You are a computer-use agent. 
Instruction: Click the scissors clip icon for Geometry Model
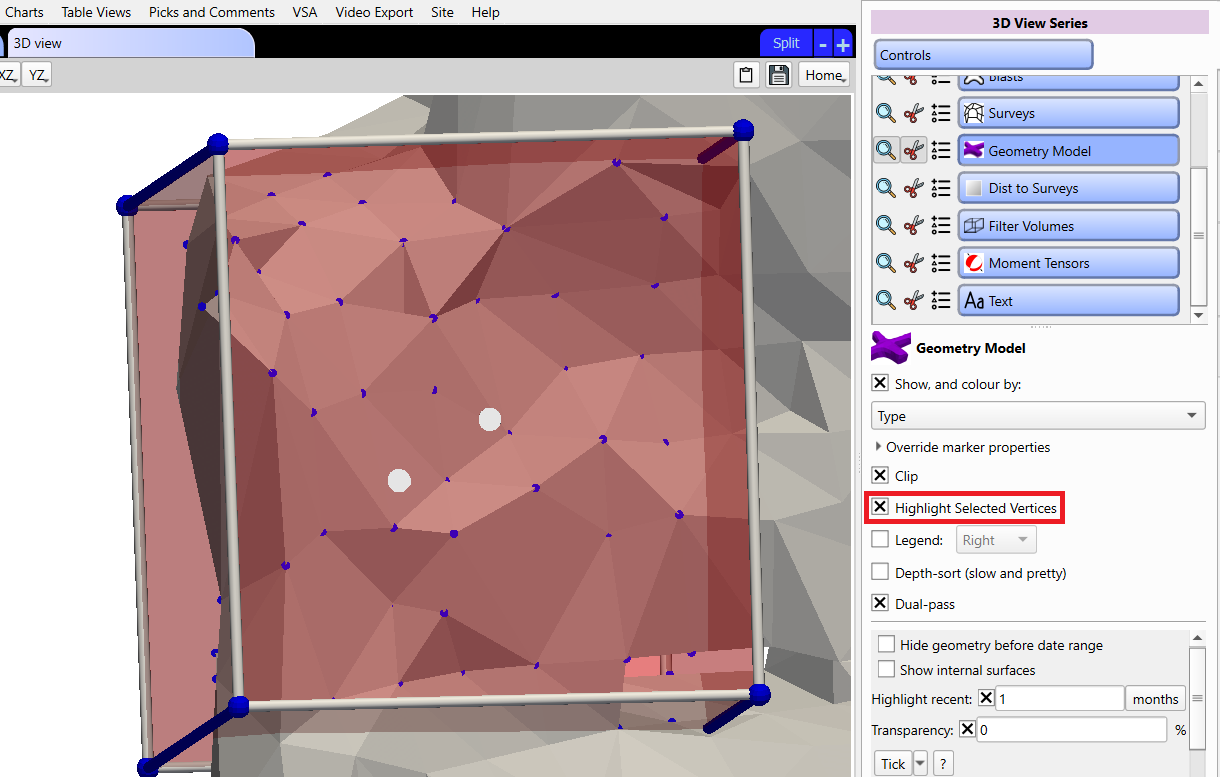point(913,151)
